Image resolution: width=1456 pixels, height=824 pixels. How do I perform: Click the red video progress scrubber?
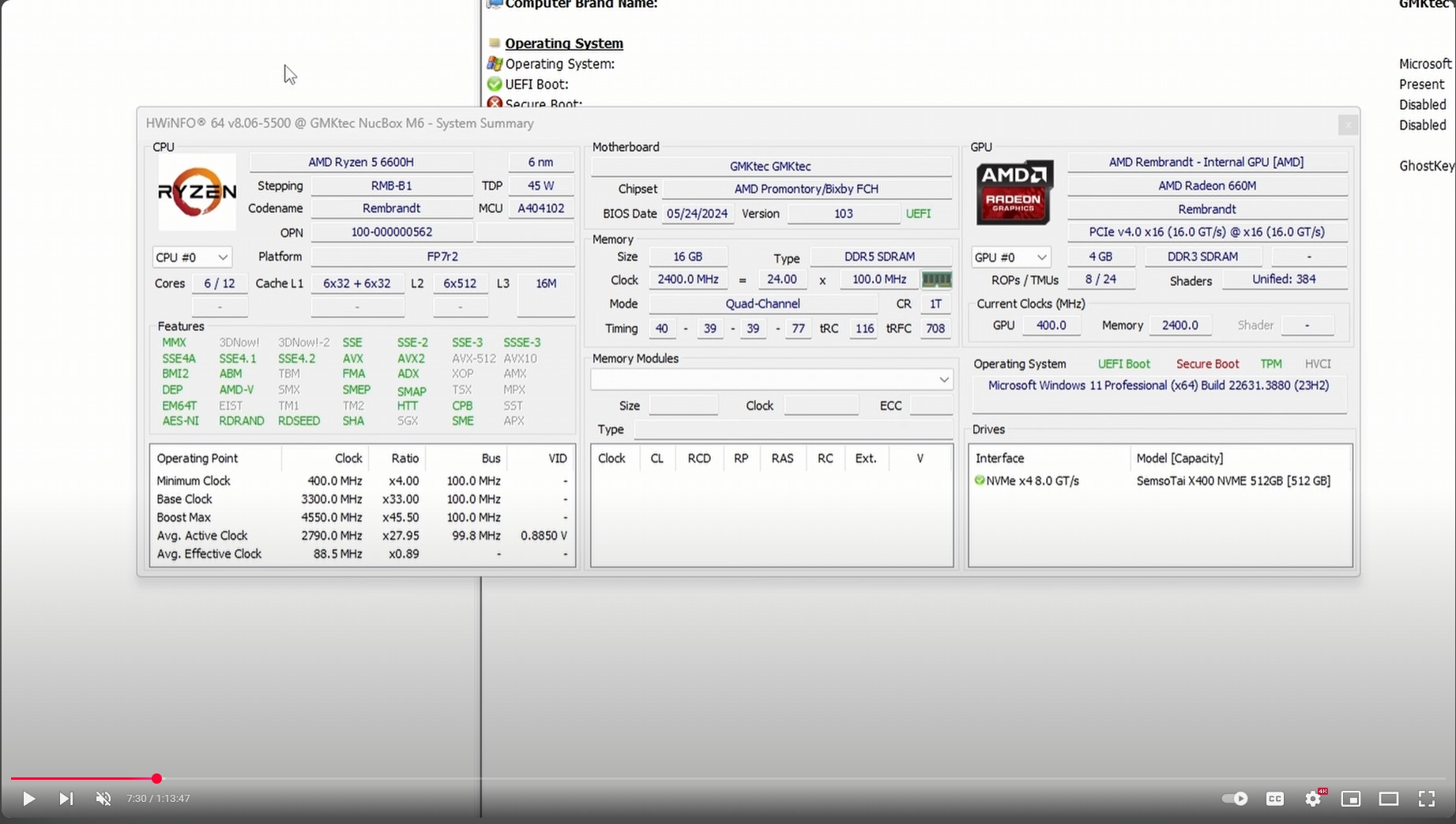tap(156, 779)
